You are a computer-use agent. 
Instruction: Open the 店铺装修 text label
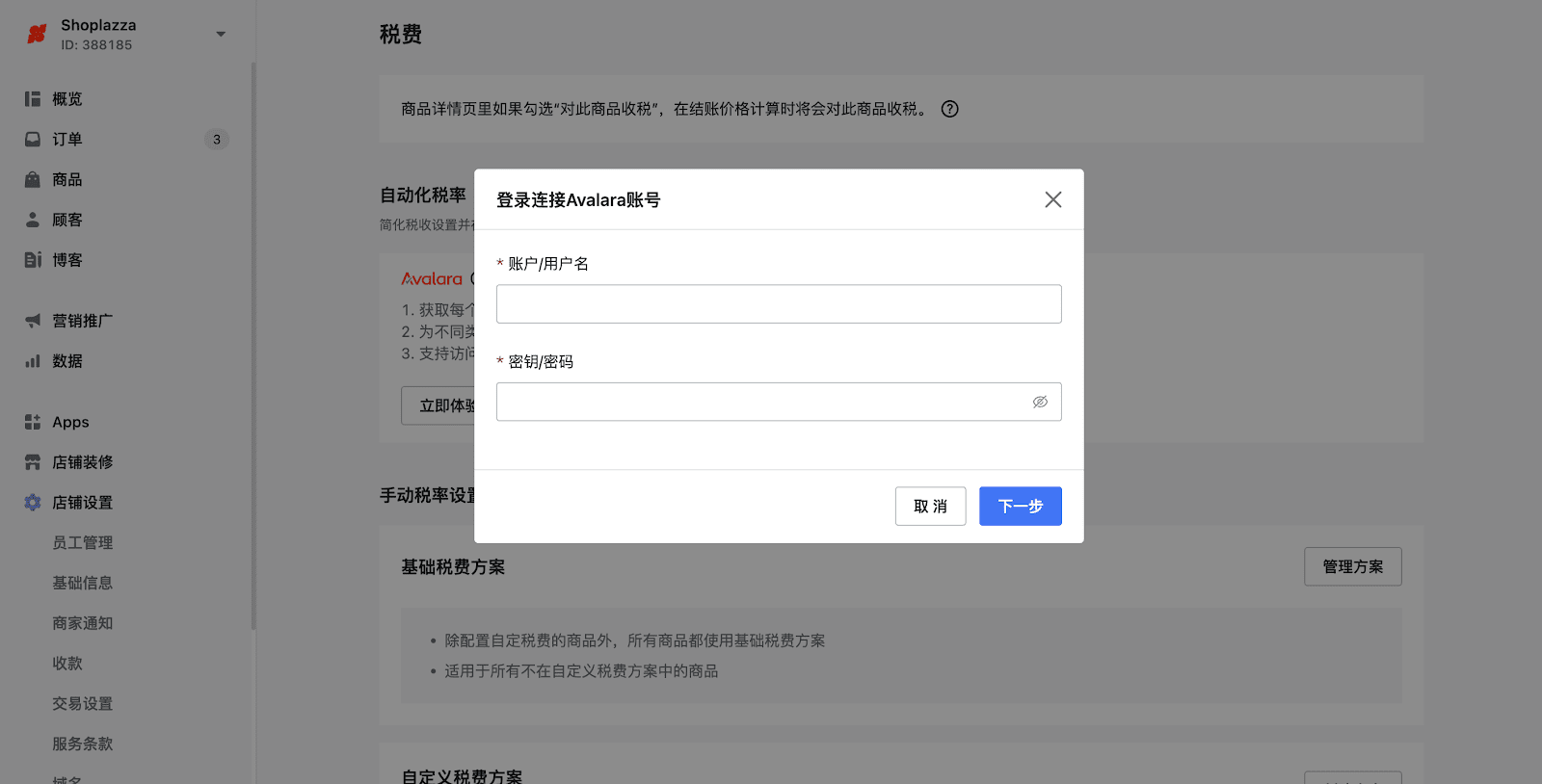tap(83, 462)
